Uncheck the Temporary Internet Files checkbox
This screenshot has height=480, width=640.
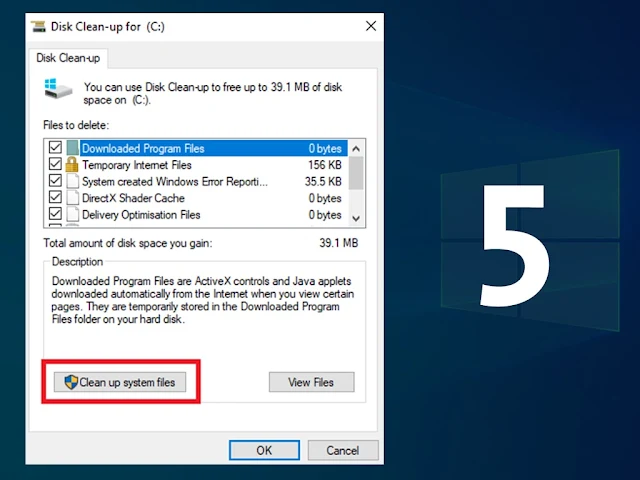point(55,164)
